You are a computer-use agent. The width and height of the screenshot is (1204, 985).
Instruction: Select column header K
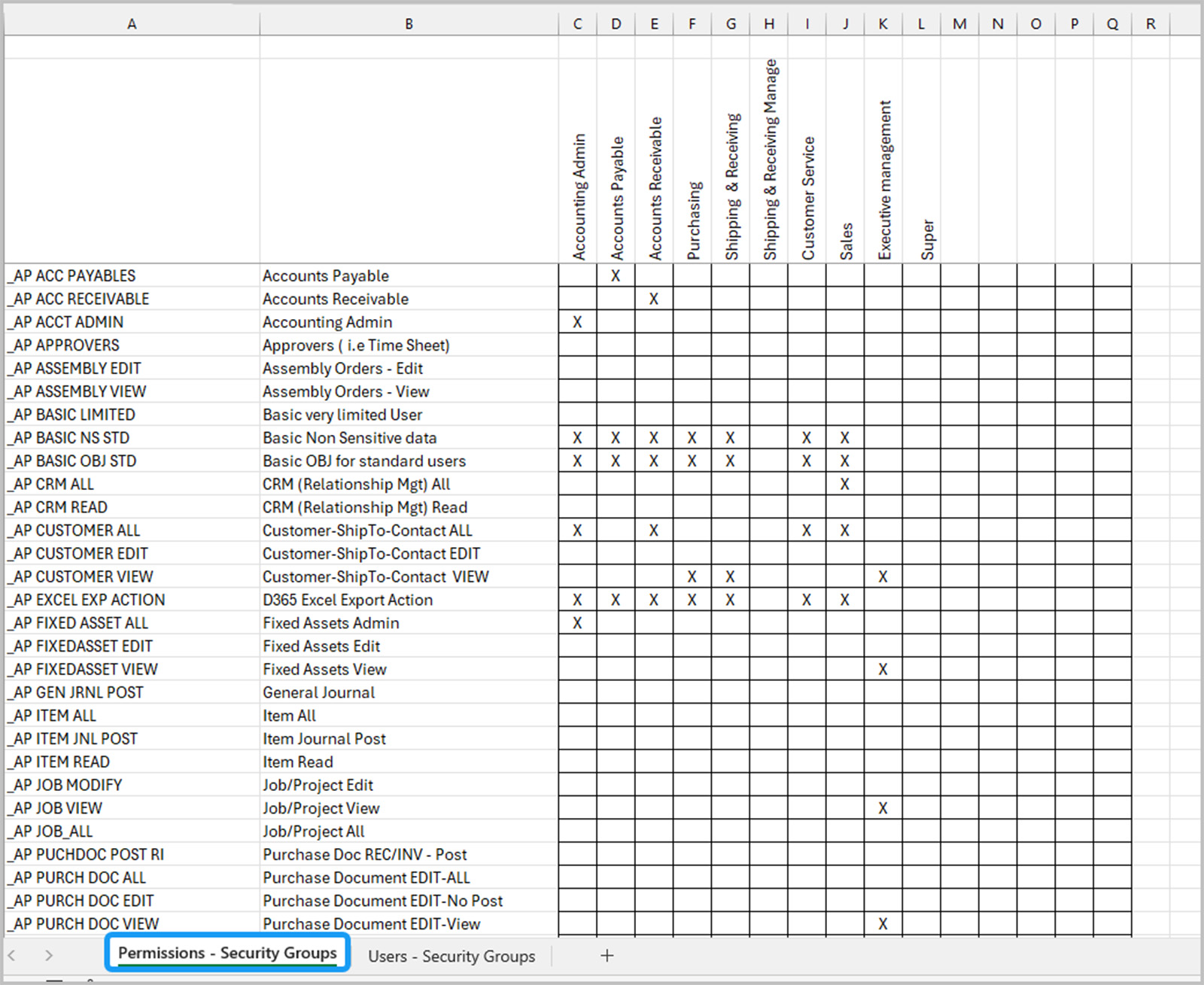(x=883, y=23)
